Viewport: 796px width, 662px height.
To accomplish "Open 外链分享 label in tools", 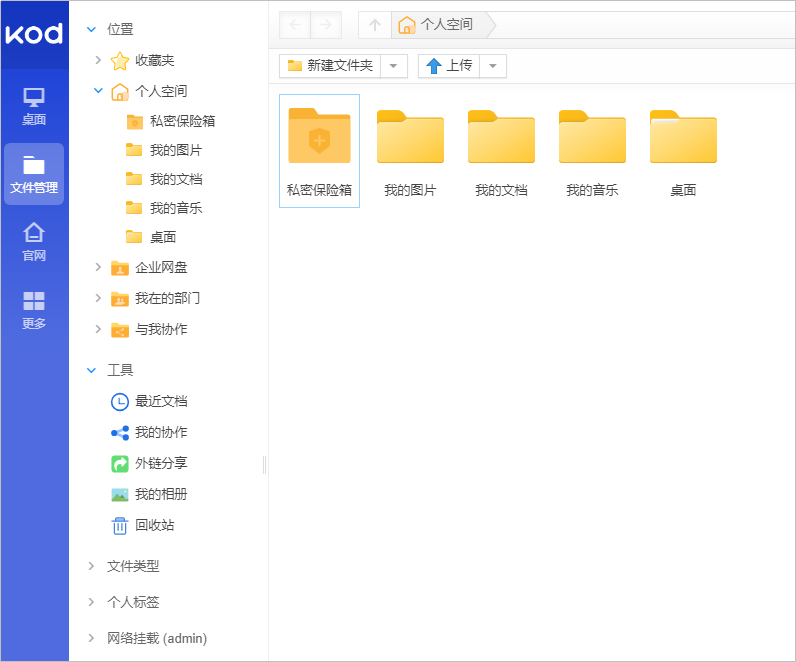I will (x=161, y=463).
